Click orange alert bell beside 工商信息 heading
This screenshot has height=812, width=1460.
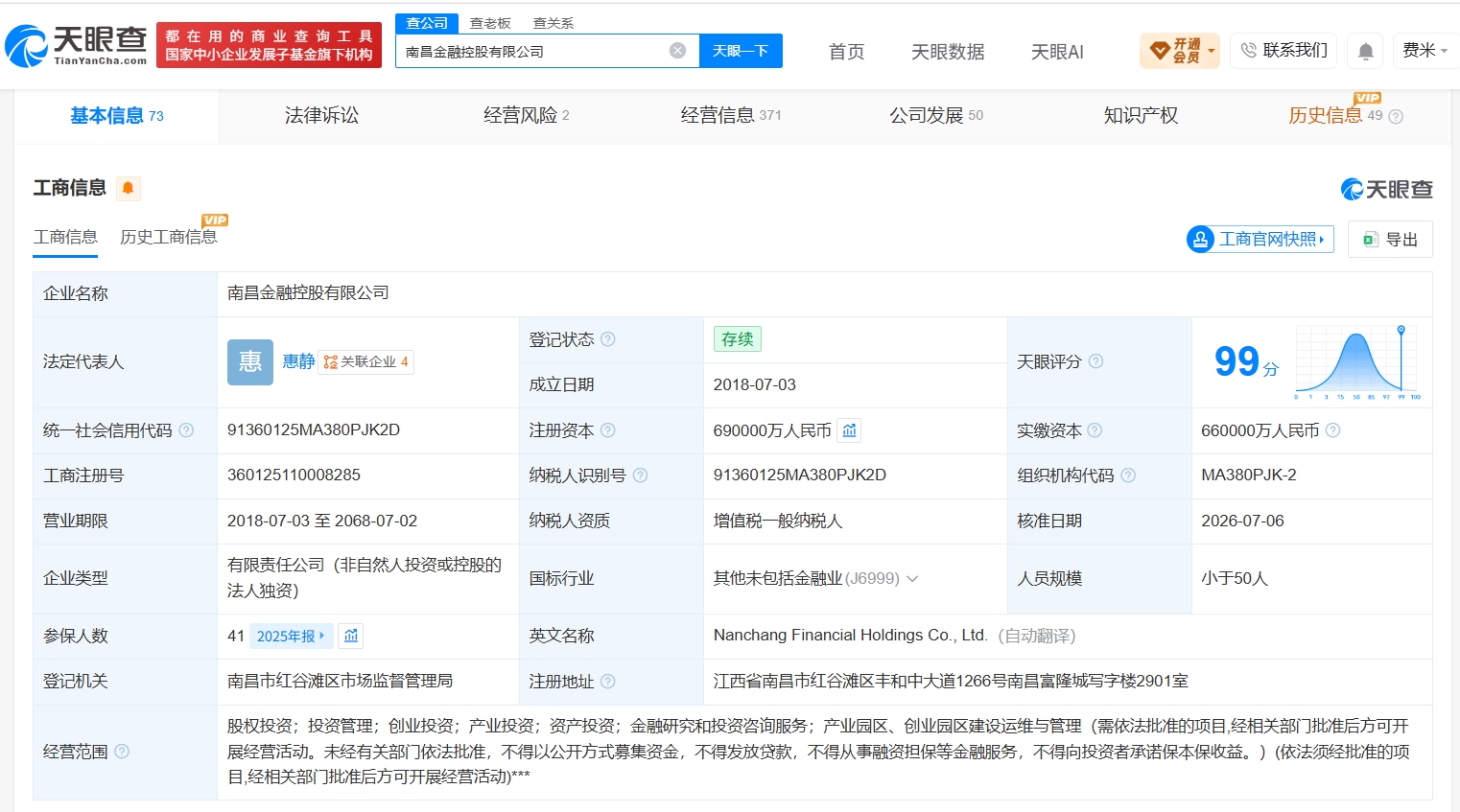click(x=128, y=188)
